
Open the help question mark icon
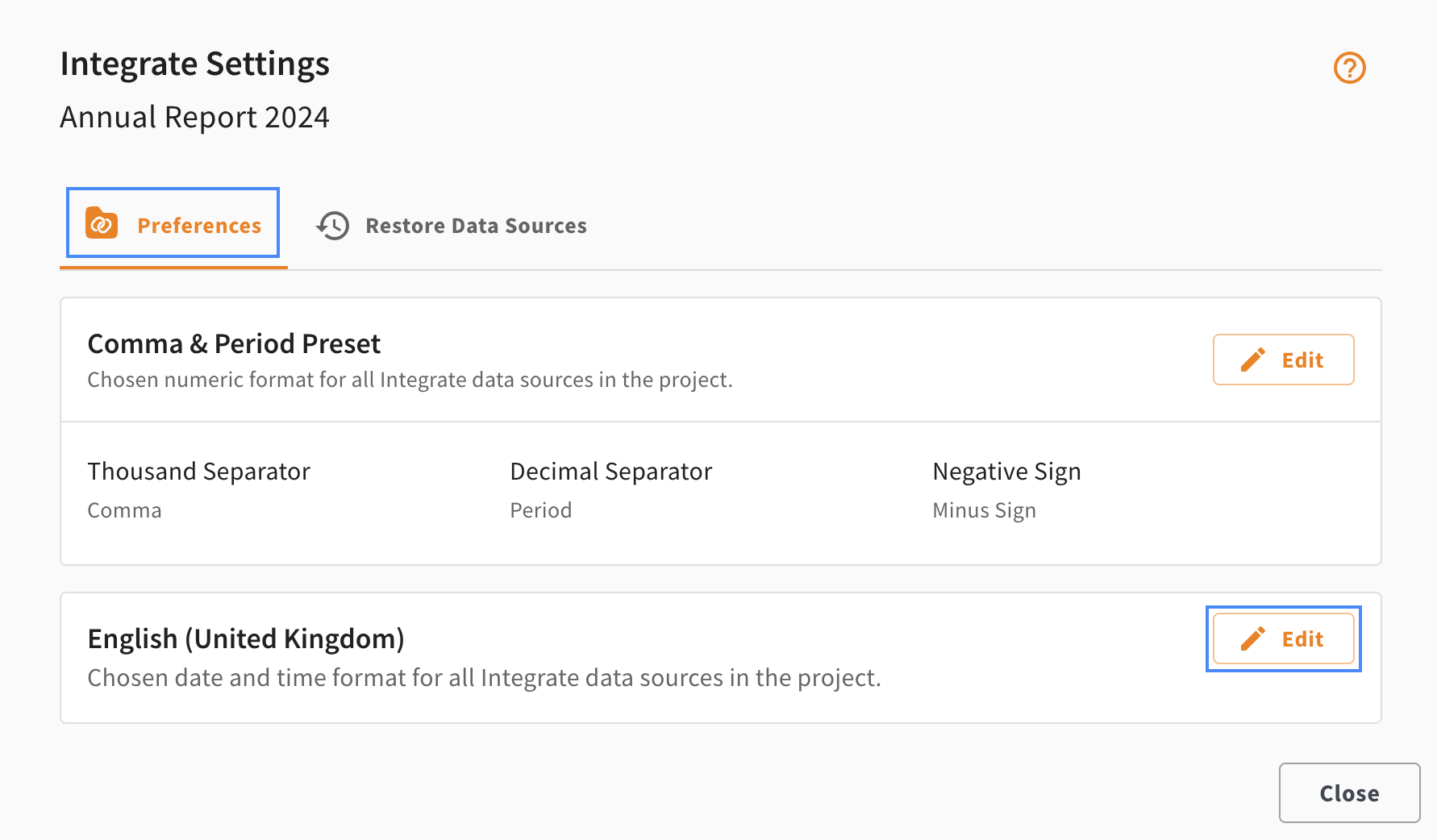pos(1349,68)
